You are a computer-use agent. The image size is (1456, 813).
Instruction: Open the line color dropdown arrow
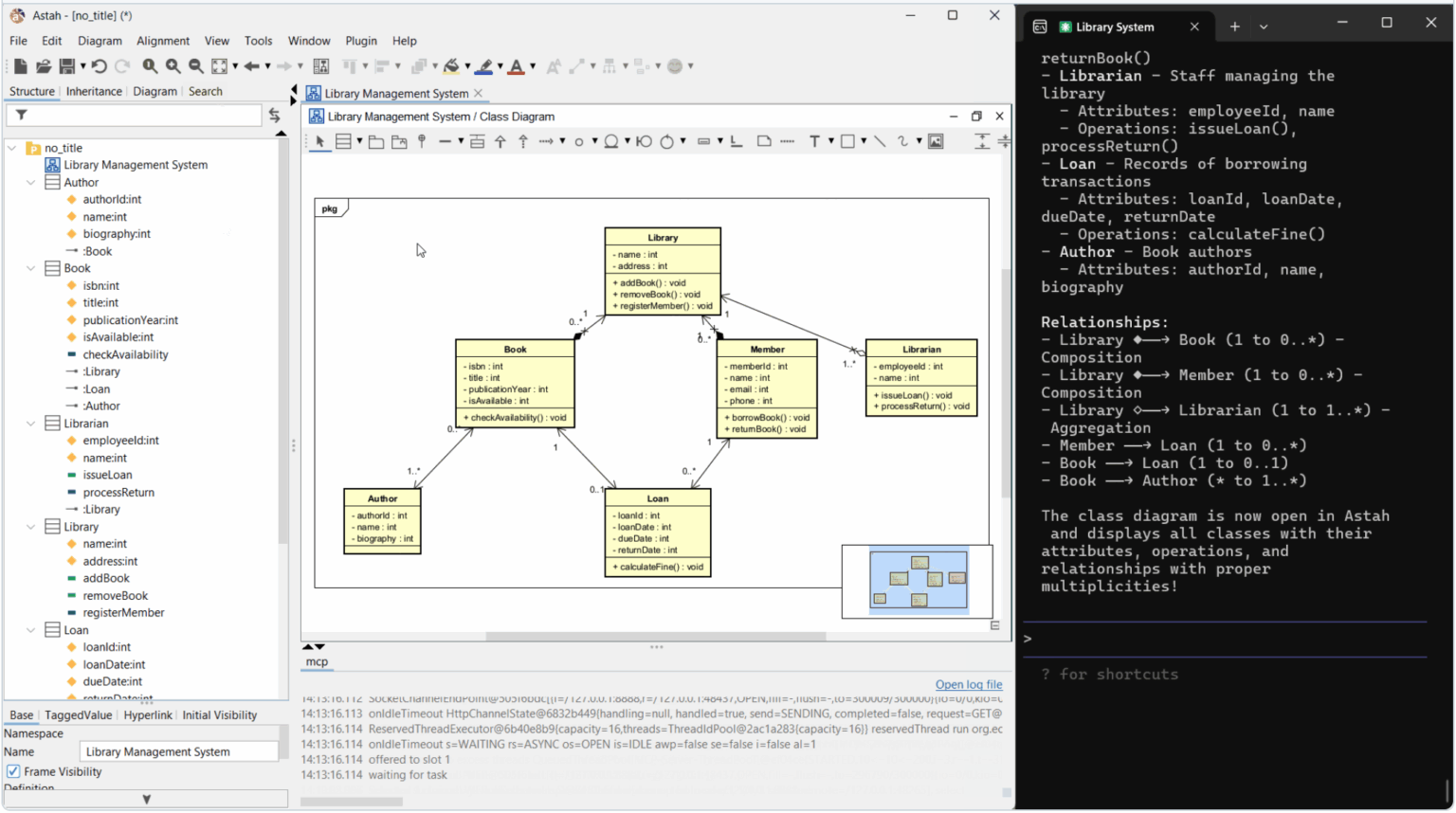point(500,66)
